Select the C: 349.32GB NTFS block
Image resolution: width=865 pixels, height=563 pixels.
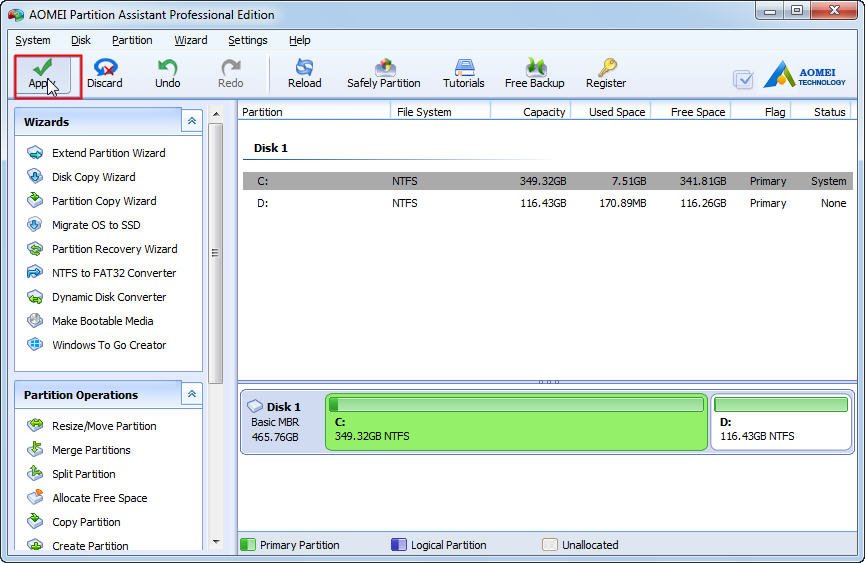(x=516, y=422)
